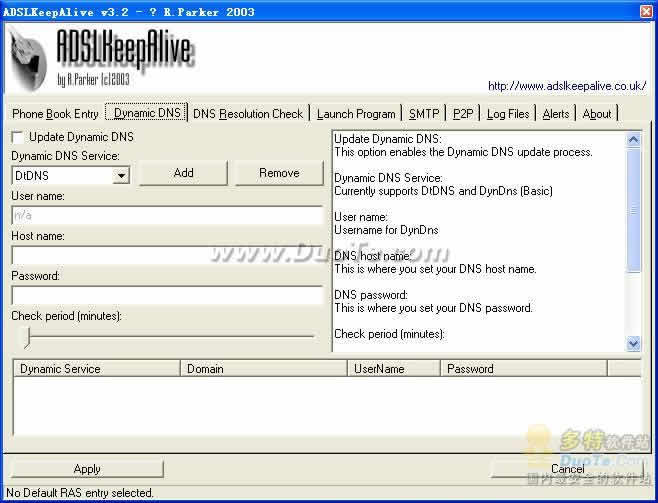Open the DNS Resolution Check tab

[248, 114]
